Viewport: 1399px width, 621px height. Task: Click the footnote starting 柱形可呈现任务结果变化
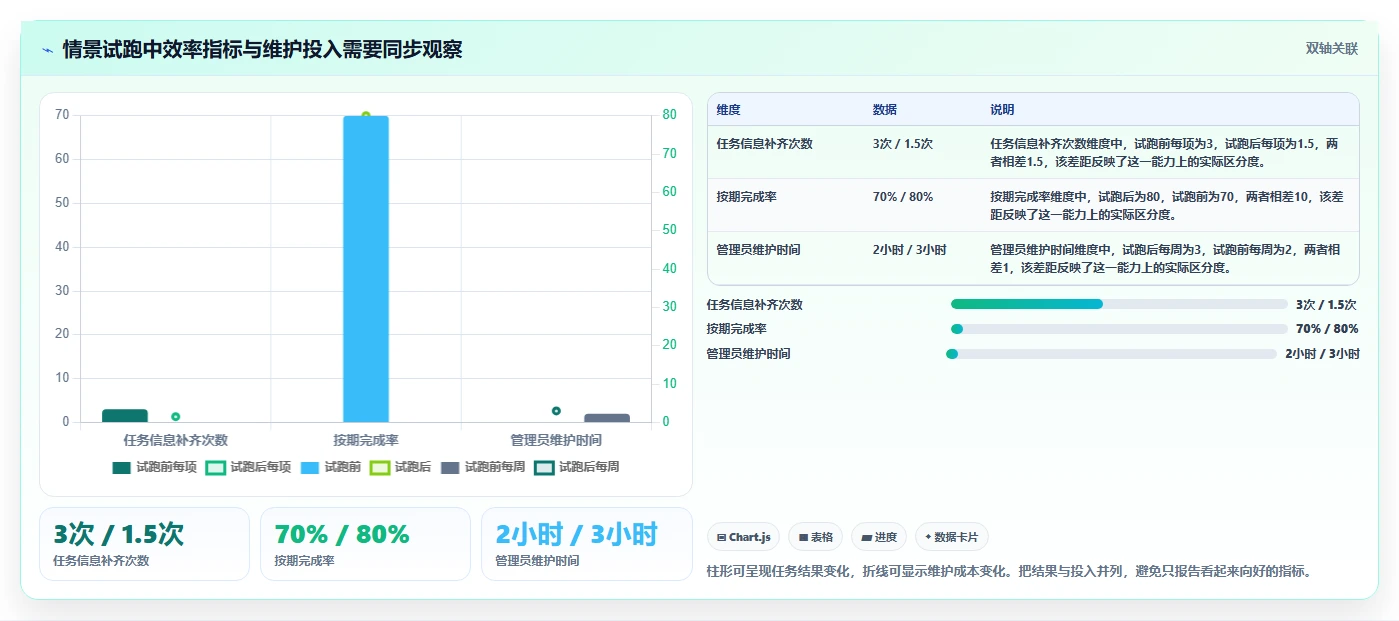1008,572
